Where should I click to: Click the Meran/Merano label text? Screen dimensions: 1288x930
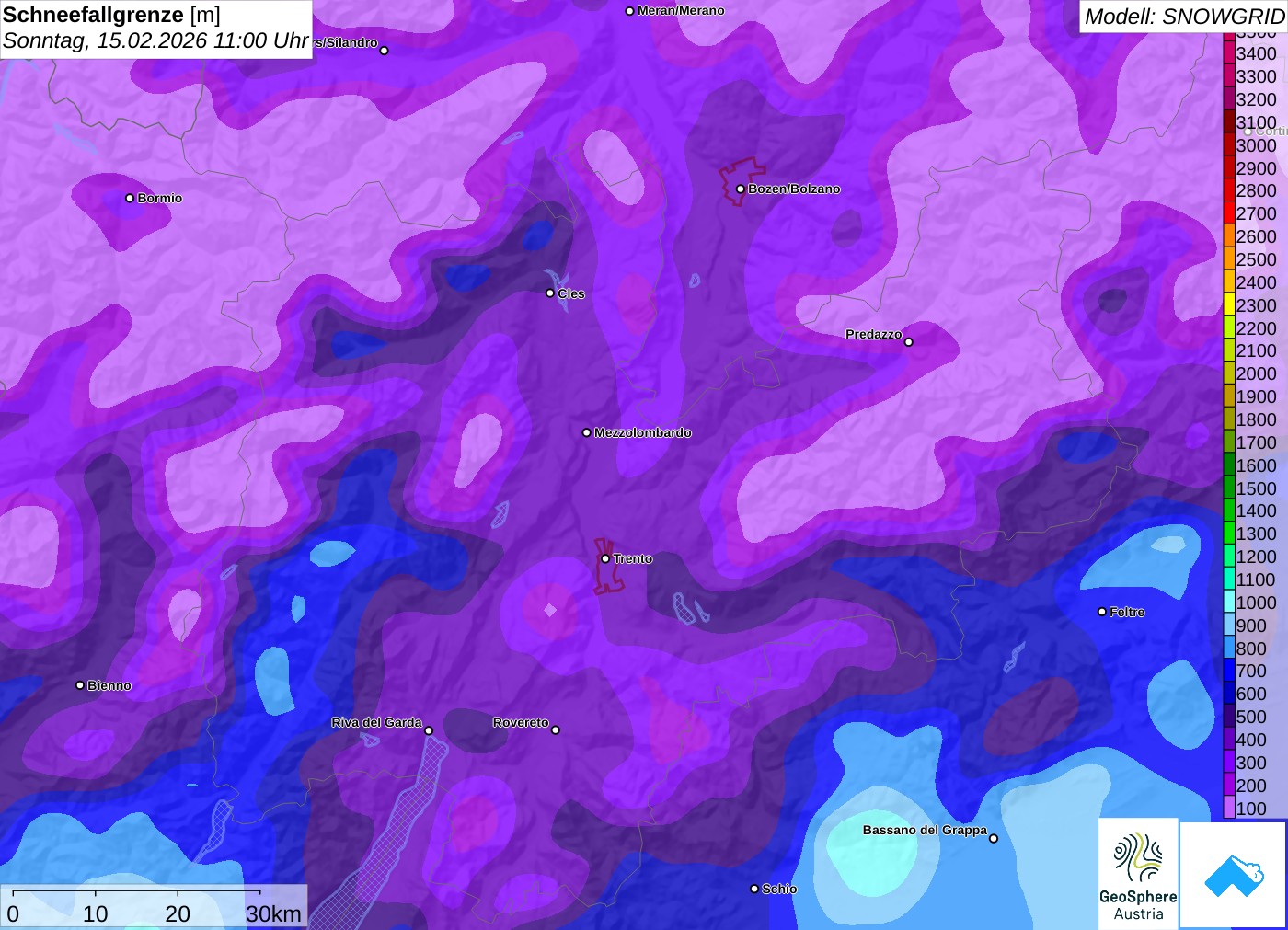[681, 11]
